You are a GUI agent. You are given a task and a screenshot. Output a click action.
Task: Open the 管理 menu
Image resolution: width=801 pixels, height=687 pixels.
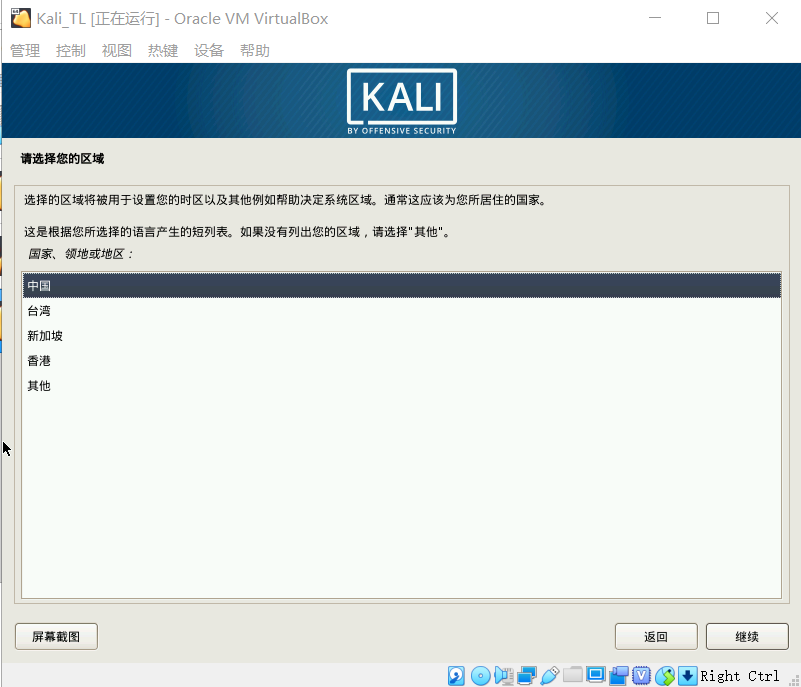25,51
